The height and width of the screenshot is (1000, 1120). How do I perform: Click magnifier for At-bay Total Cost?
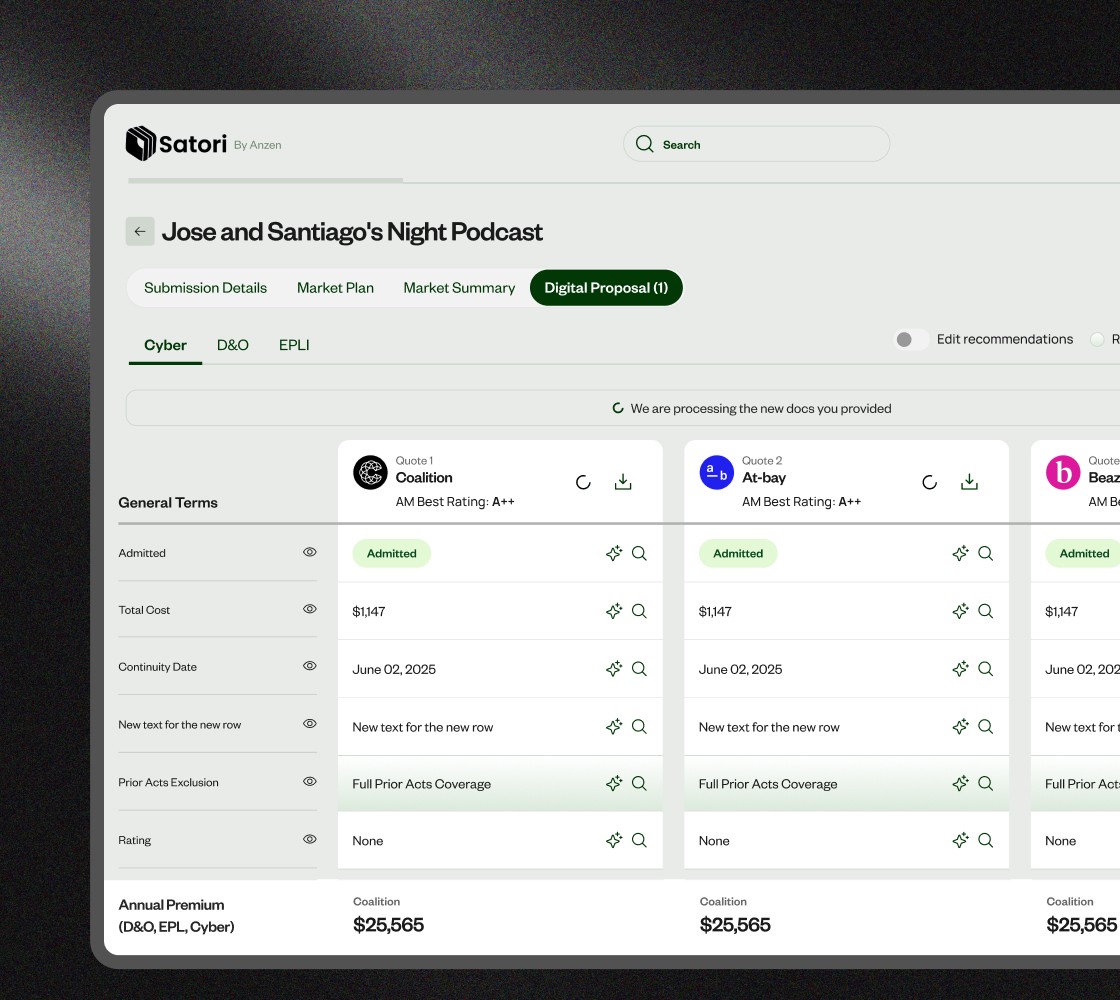pyautogui.click(x=986, y=611)
